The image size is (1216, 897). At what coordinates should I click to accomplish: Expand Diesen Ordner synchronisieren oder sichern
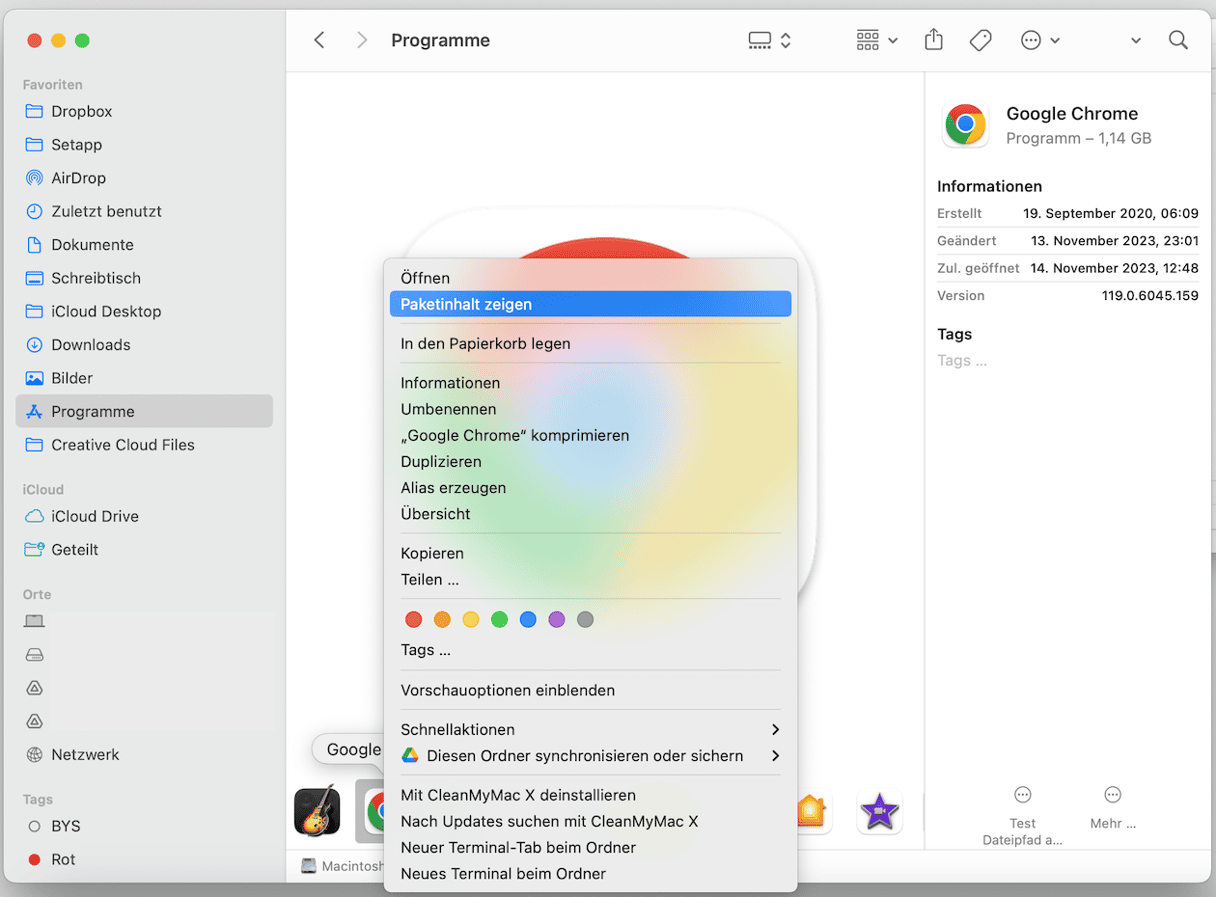[590, 755]
